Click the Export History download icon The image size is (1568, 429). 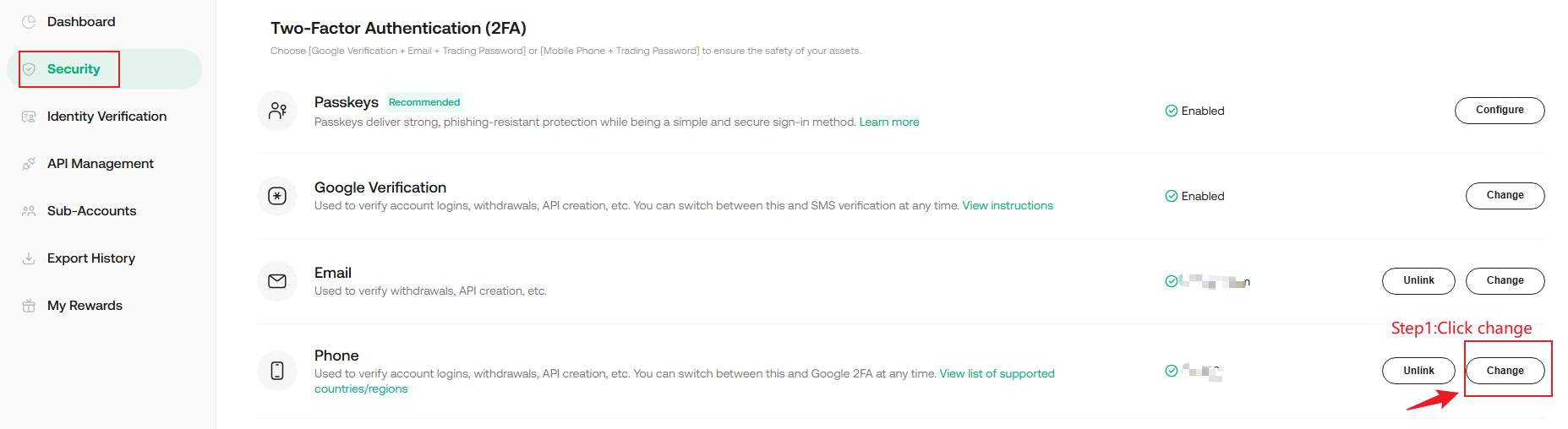[x=29, y=258]
